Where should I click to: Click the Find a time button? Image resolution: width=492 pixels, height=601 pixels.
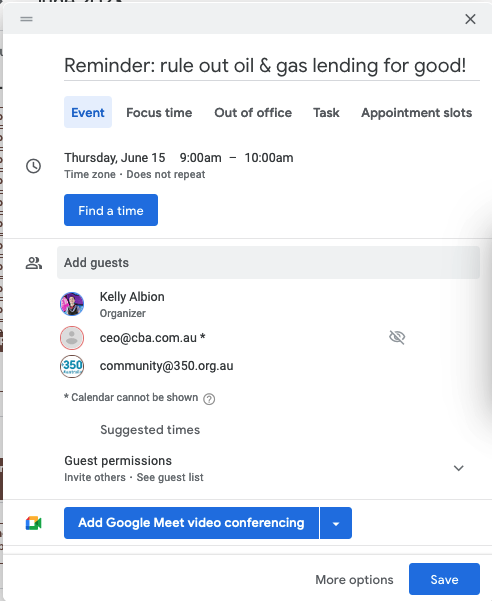coord(111,210)
